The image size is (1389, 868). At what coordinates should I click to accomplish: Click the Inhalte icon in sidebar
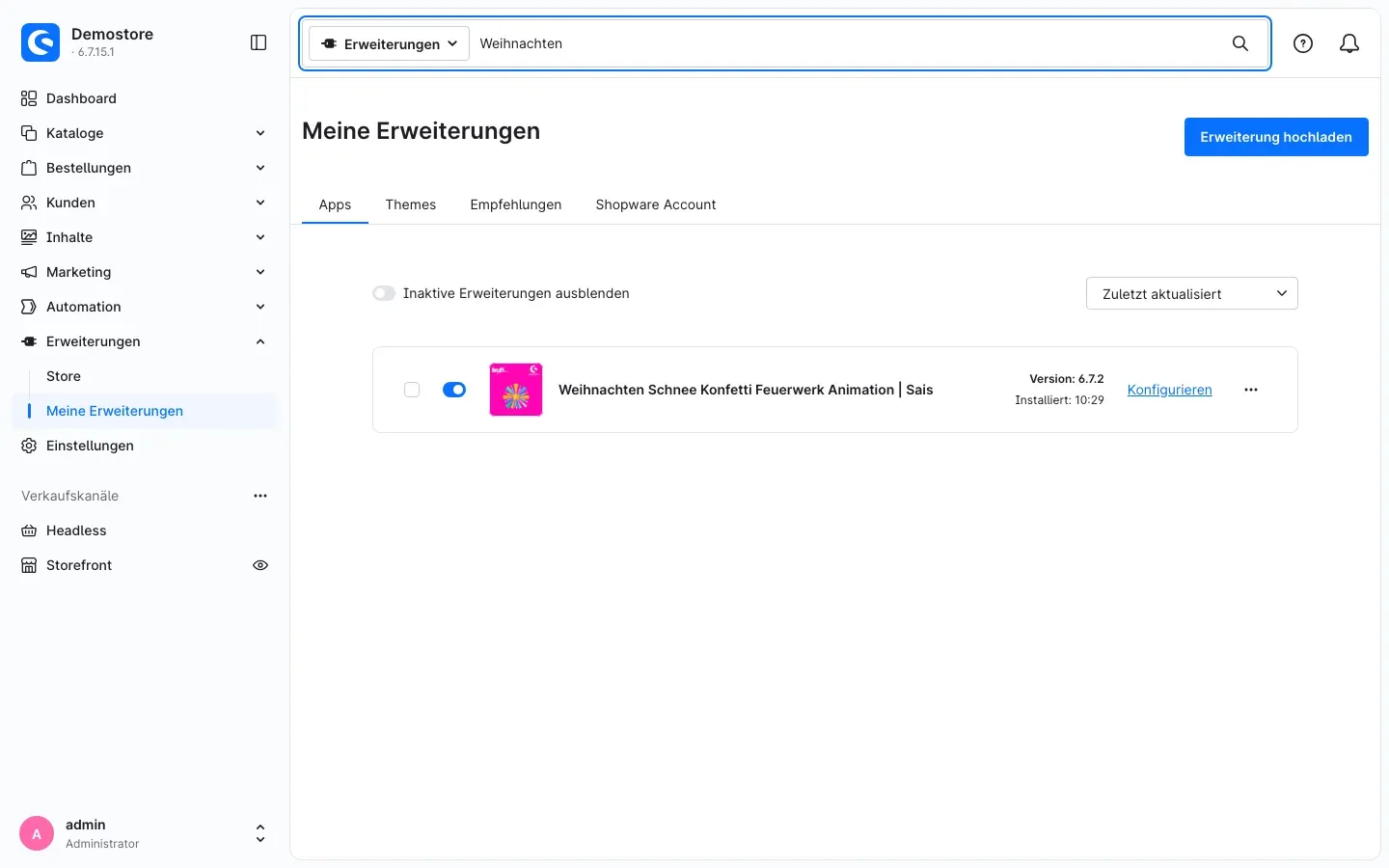(29, 237)
